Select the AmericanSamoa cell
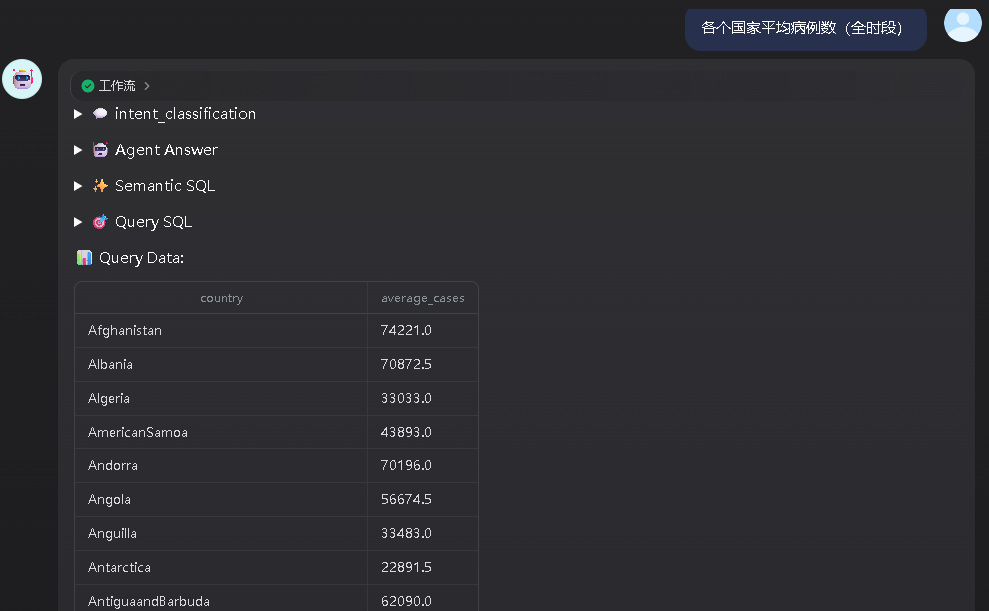This screenshot has height=611, width=989. 221,432
